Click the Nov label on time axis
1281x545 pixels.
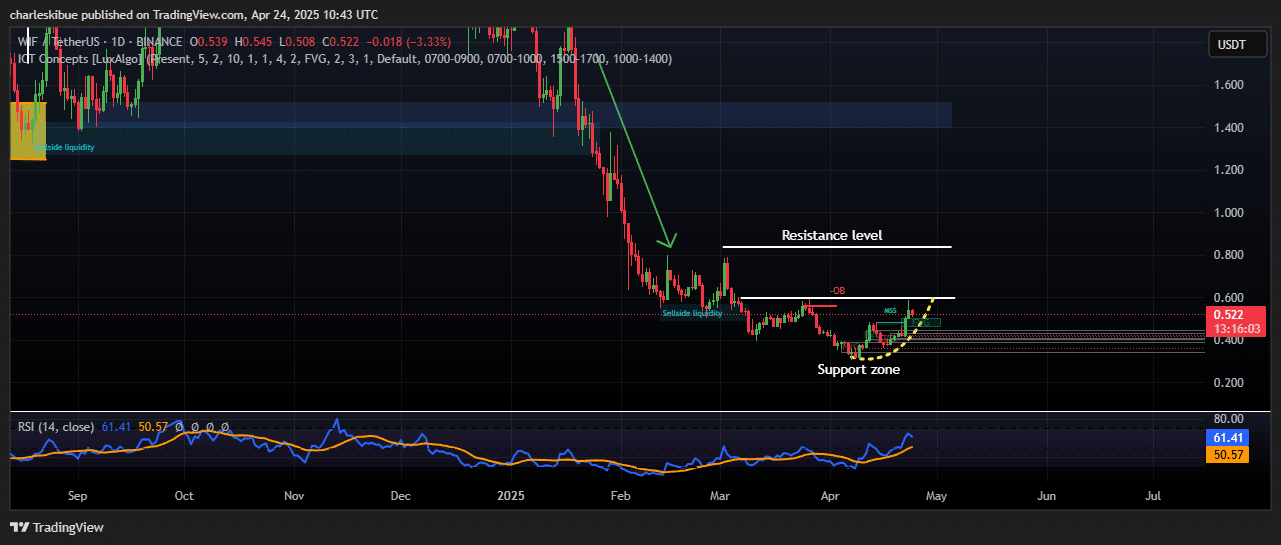click(293, 495)
